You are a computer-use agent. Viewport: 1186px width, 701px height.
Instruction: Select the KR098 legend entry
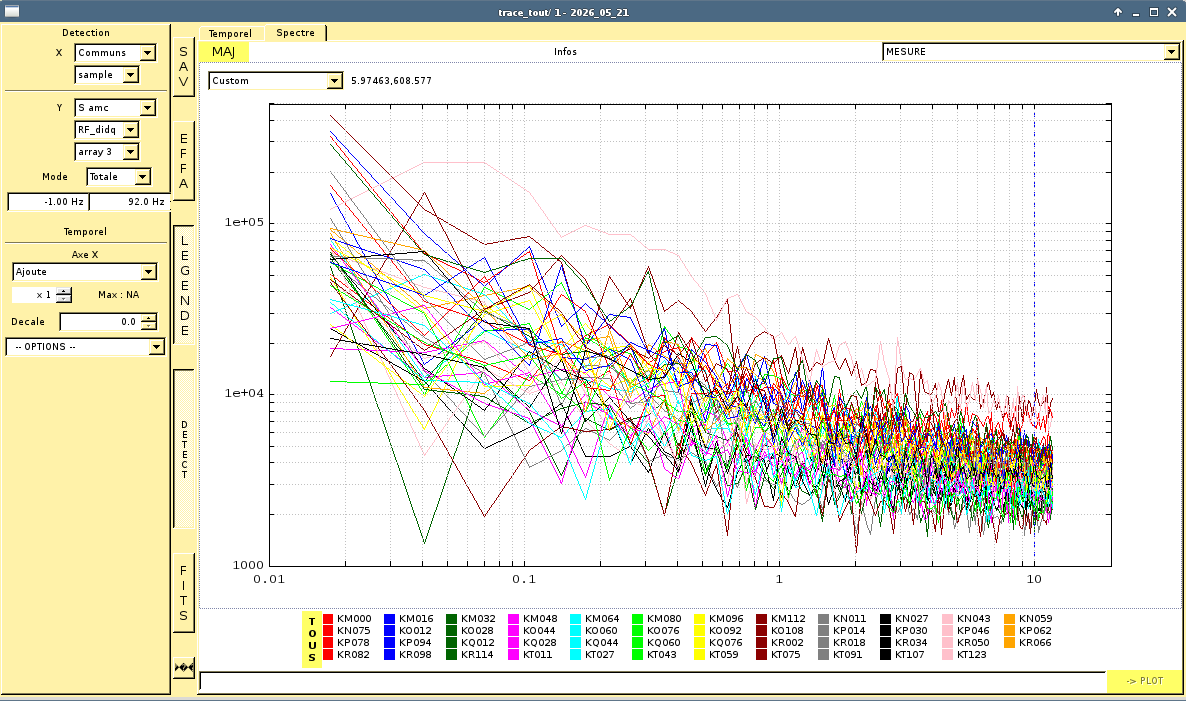[x=415, y=655]
